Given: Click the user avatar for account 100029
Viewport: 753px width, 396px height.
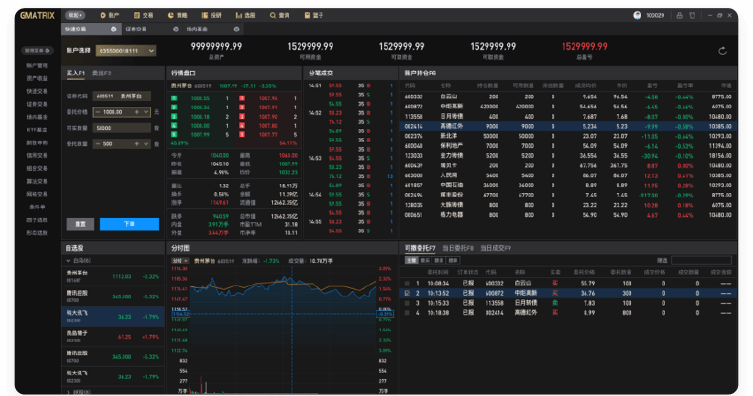Looking at the screenshot, I should 637,15.
